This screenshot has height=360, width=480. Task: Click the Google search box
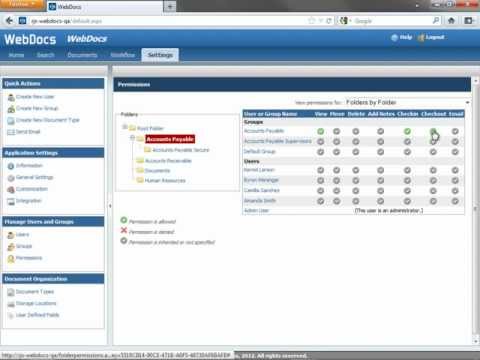pyautogui.click(x=393, y=21)
